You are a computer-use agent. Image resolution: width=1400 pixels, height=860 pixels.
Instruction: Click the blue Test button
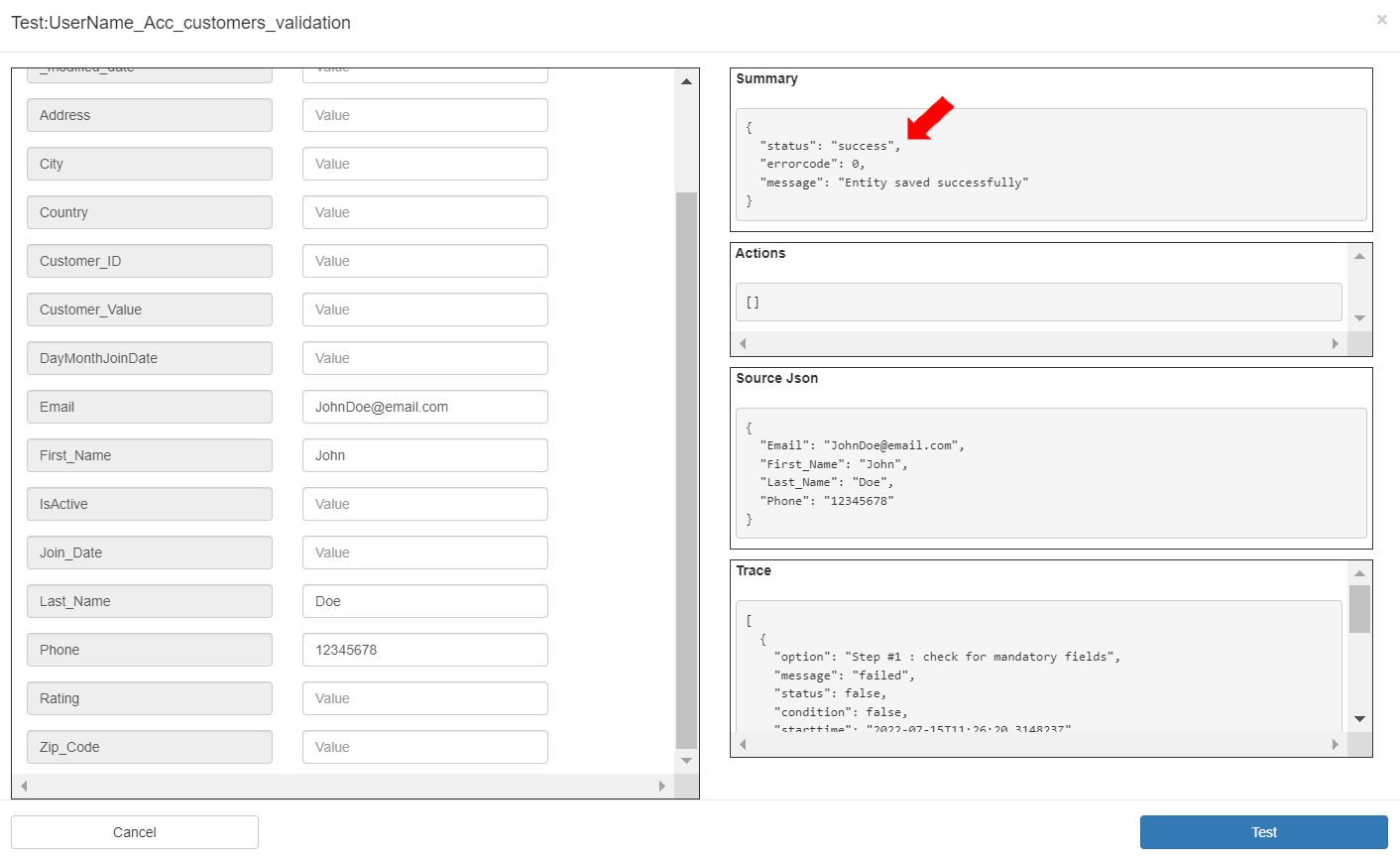tap(1263, 832)
